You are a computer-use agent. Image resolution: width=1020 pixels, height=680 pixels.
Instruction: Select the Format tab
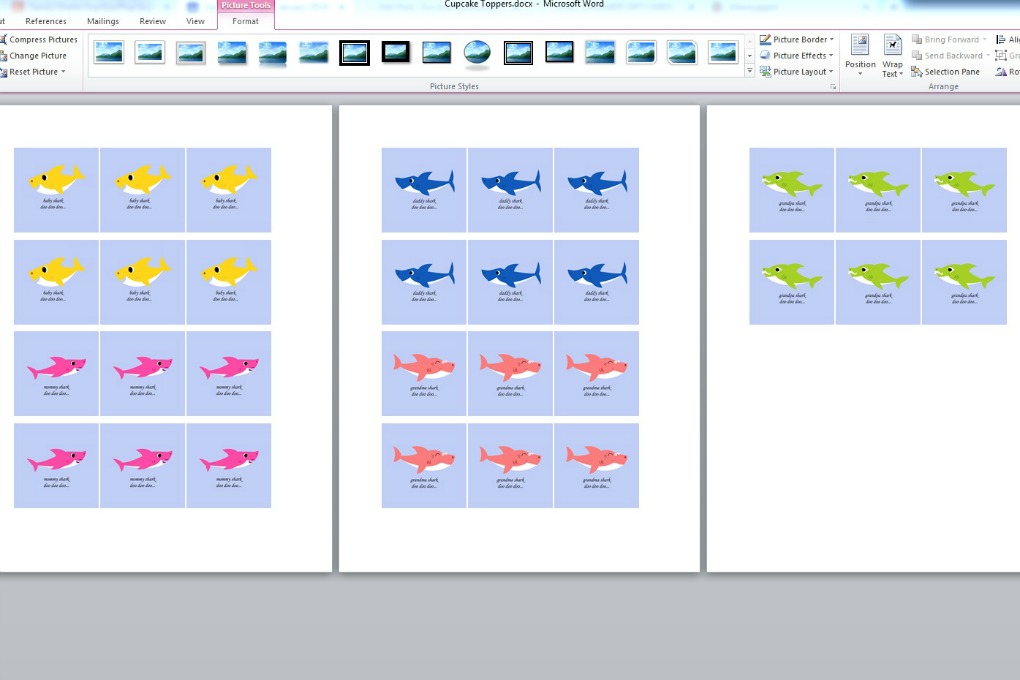coord(245,21)
